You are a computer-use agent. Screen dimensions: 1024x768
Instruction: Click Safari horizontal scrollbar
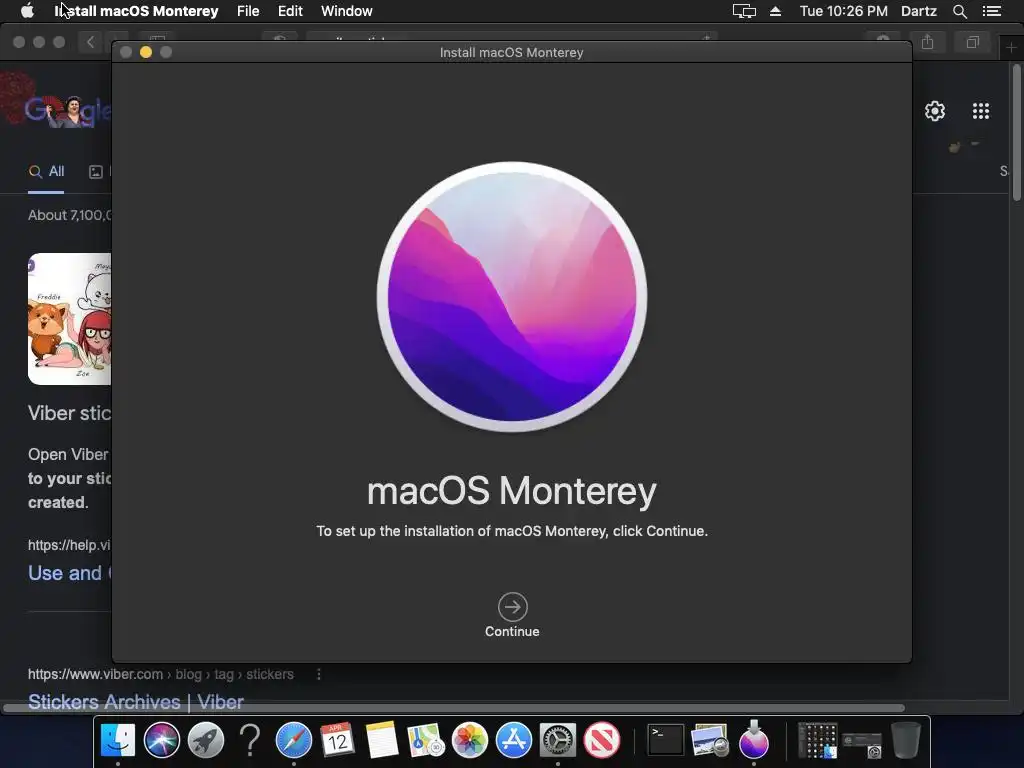pos(454,708)
